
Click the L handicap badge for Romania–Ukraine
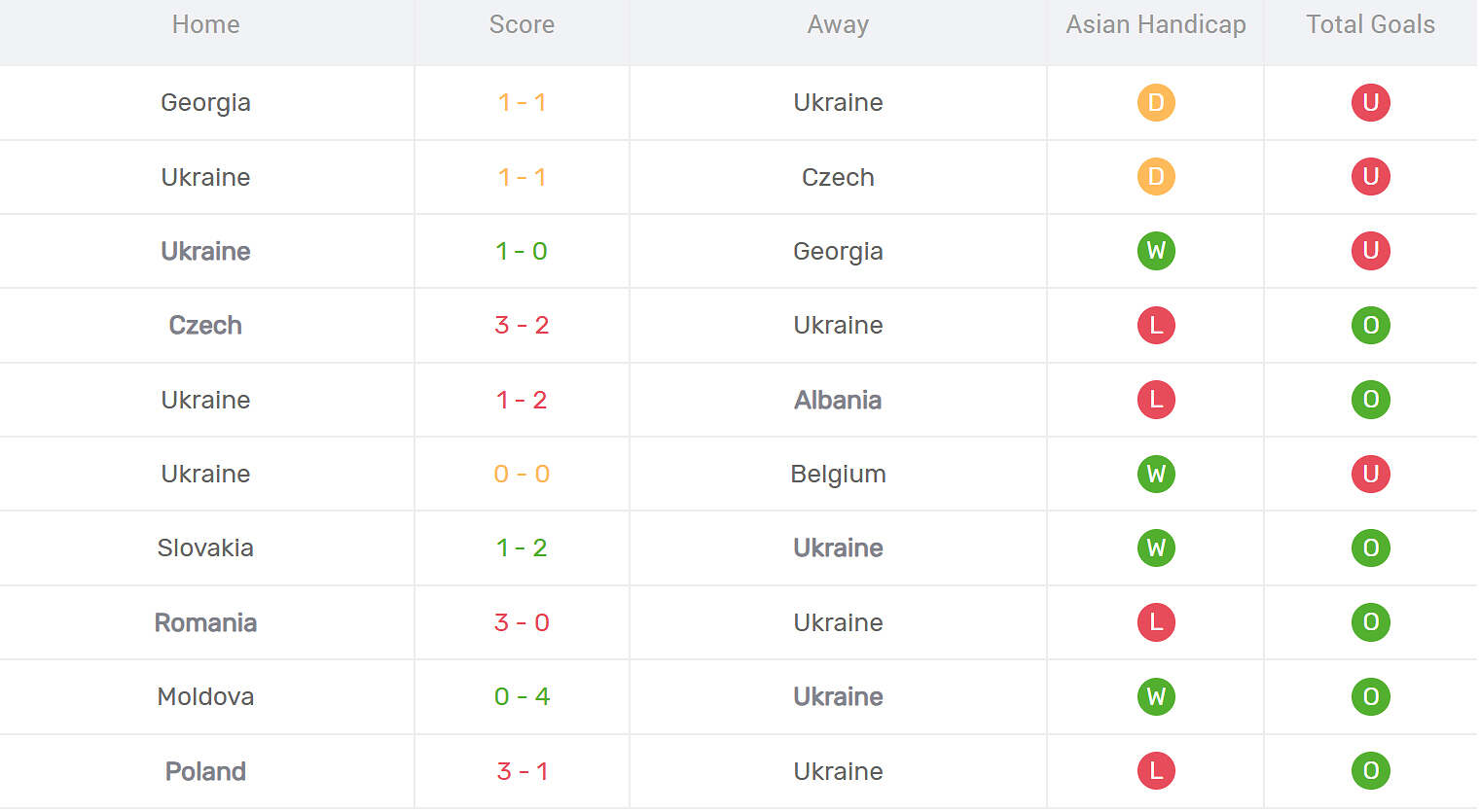[x=1156, y=622]
